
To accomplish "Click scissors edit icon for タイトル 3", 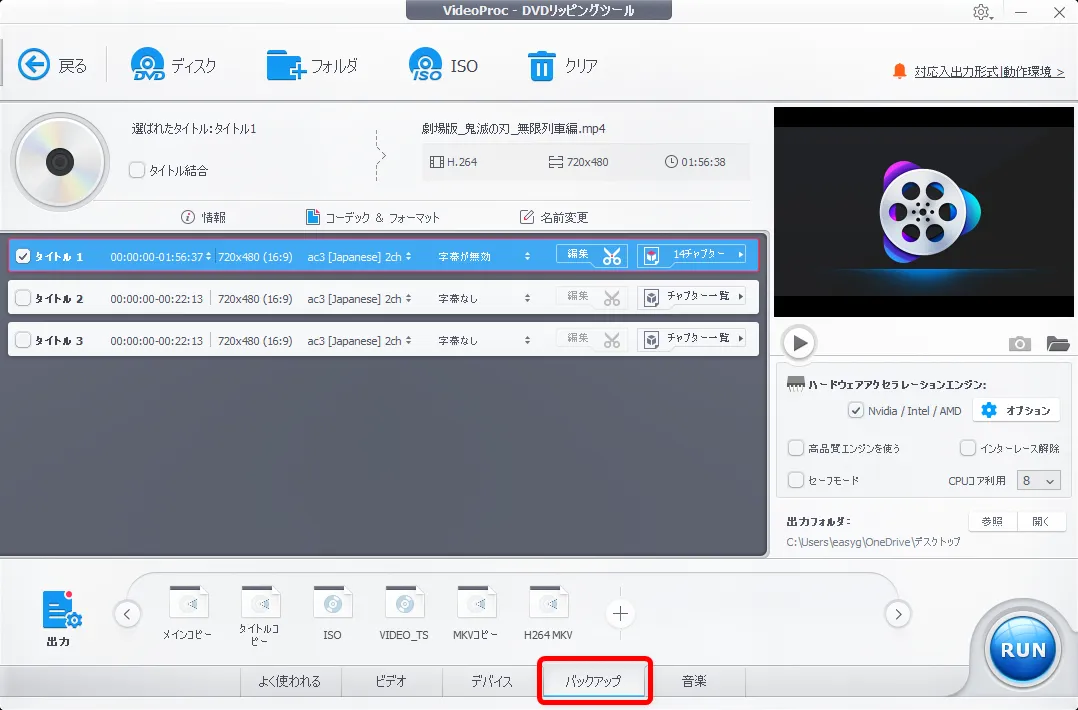I will [x=611, y=340].
